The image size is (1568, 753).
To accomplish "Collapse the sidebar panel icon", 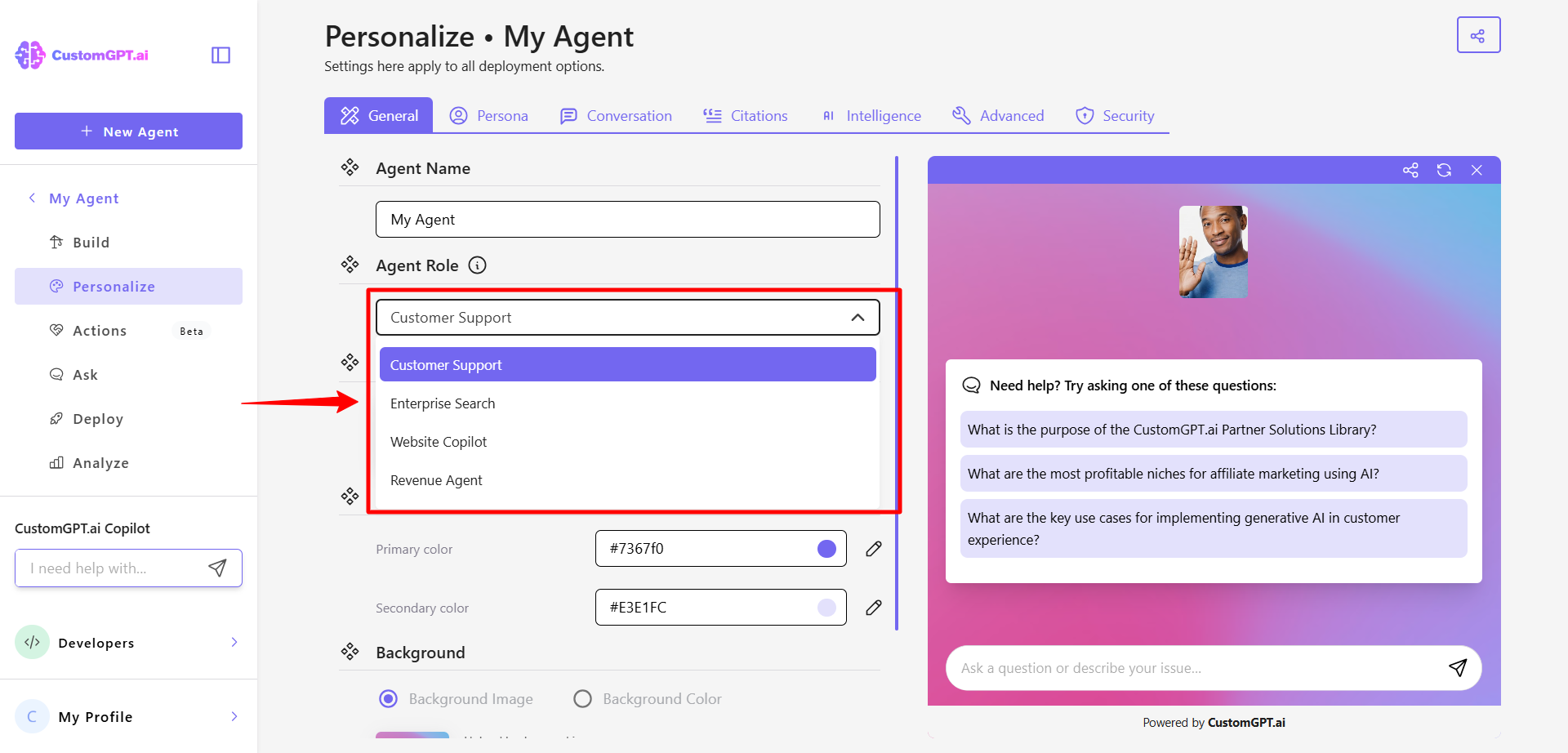I will tap(220, 55).
